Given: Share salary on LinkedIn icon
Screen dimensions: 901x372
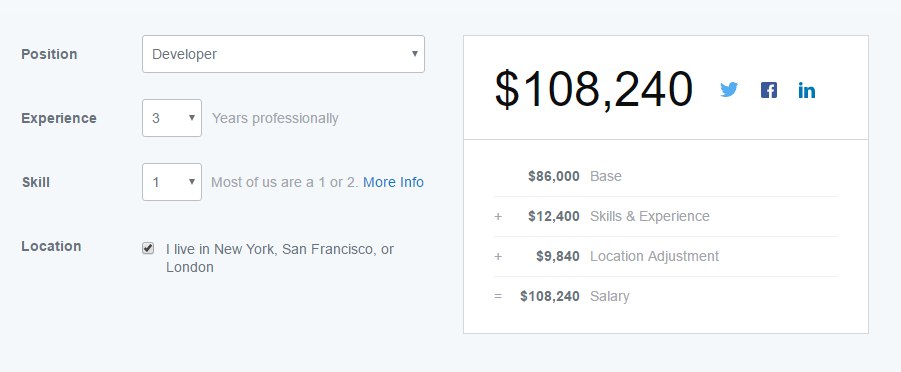Looking at the screenshot, I should pyautogui.click(x=806, y=90).
